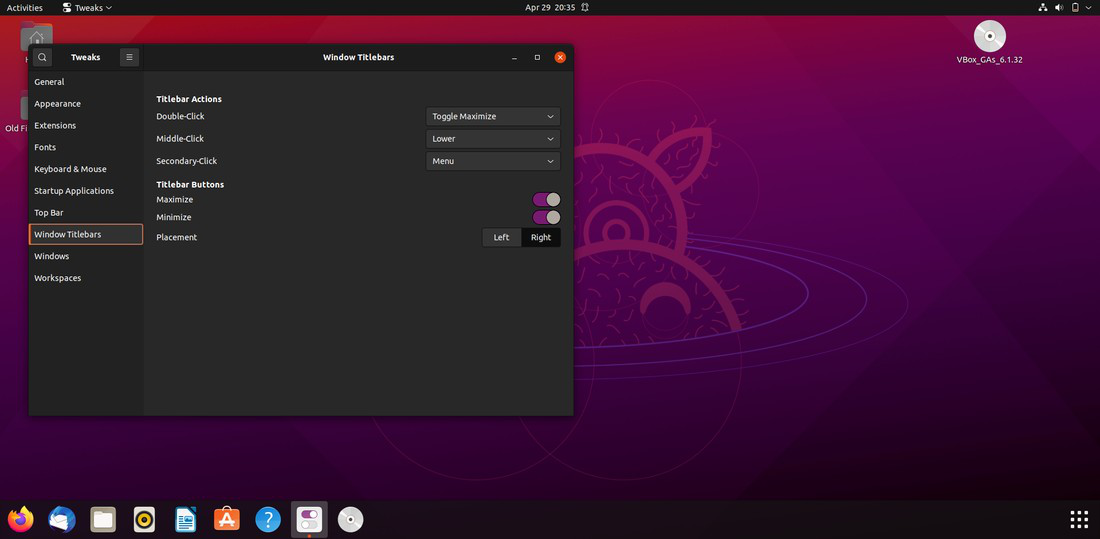Open the Help icon in dock
1100x539 pixels.
[x=267, y=519]
